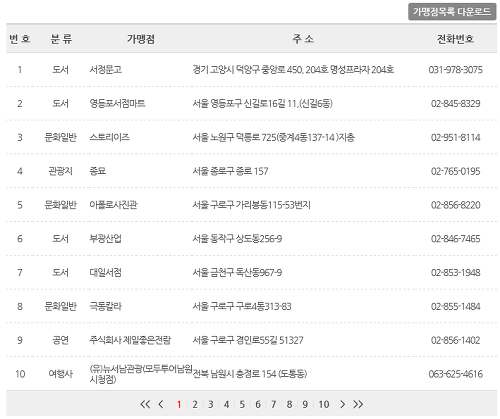Click phone number 02-765-0195

pyautogui.click(x=455, y=171)
